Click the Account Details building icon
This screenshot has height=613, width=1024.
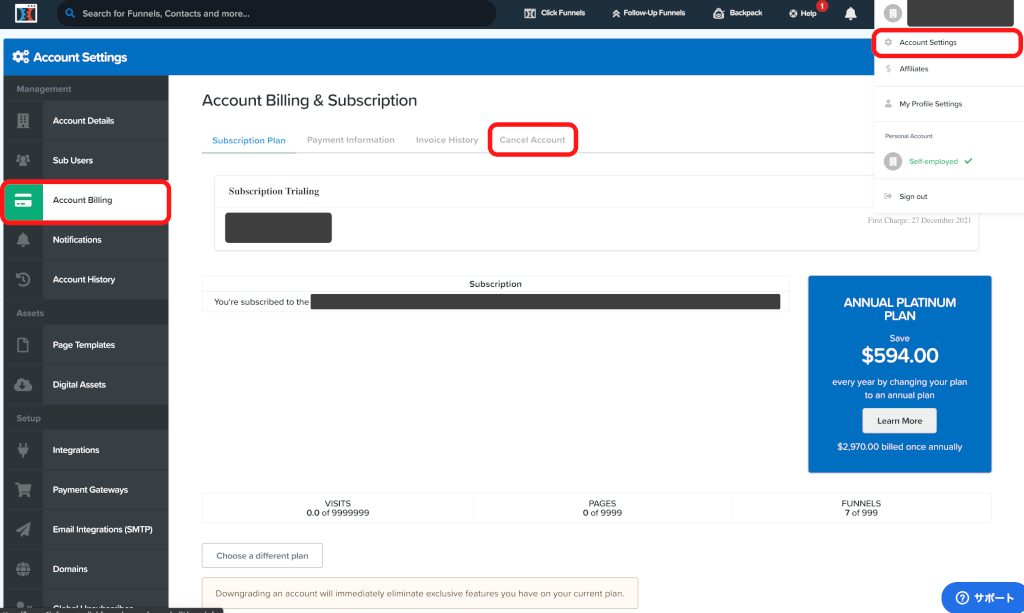pos(23,121)
